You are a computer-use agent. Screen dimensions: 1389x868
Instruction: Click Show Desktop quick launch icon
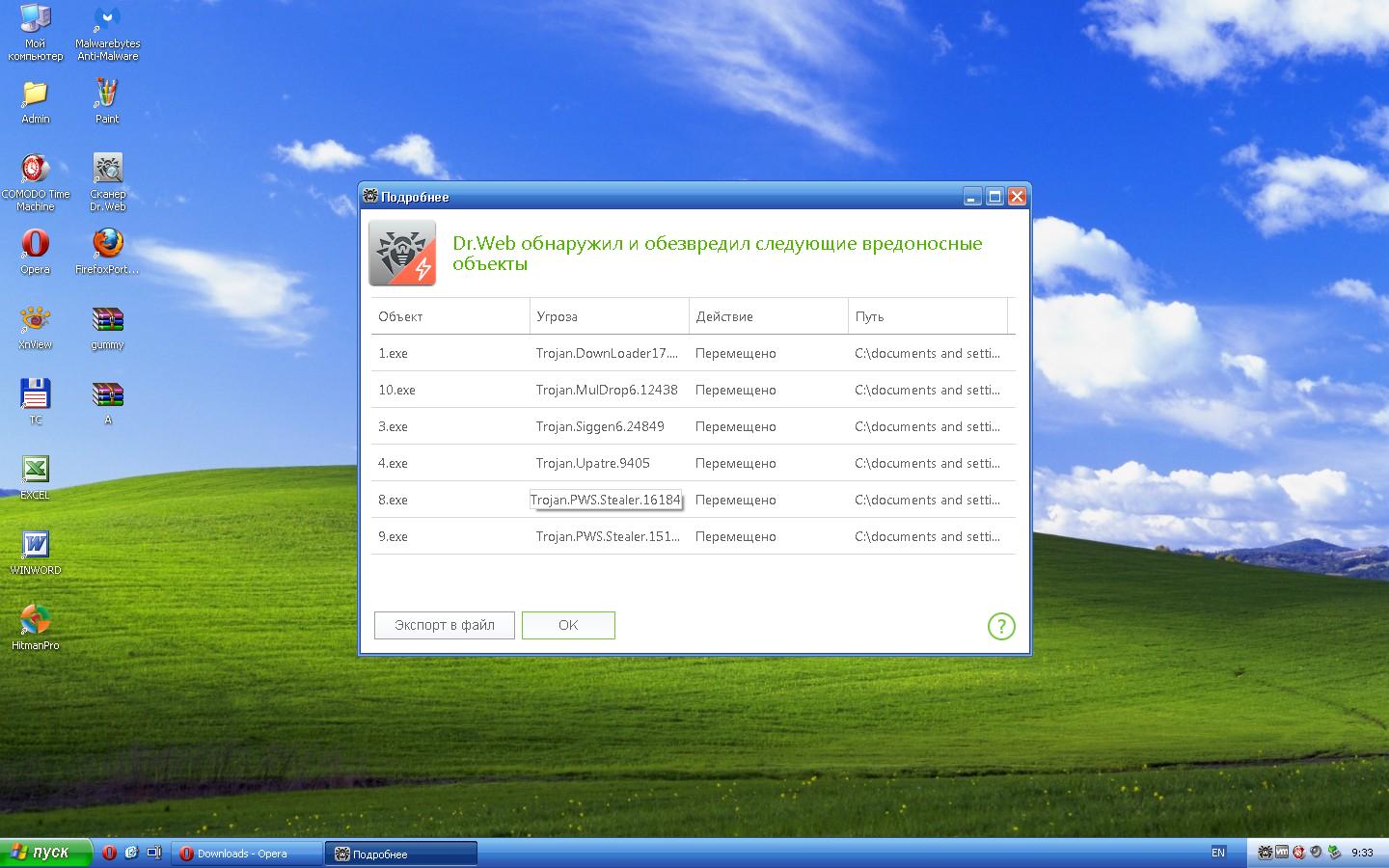[153, 853]
